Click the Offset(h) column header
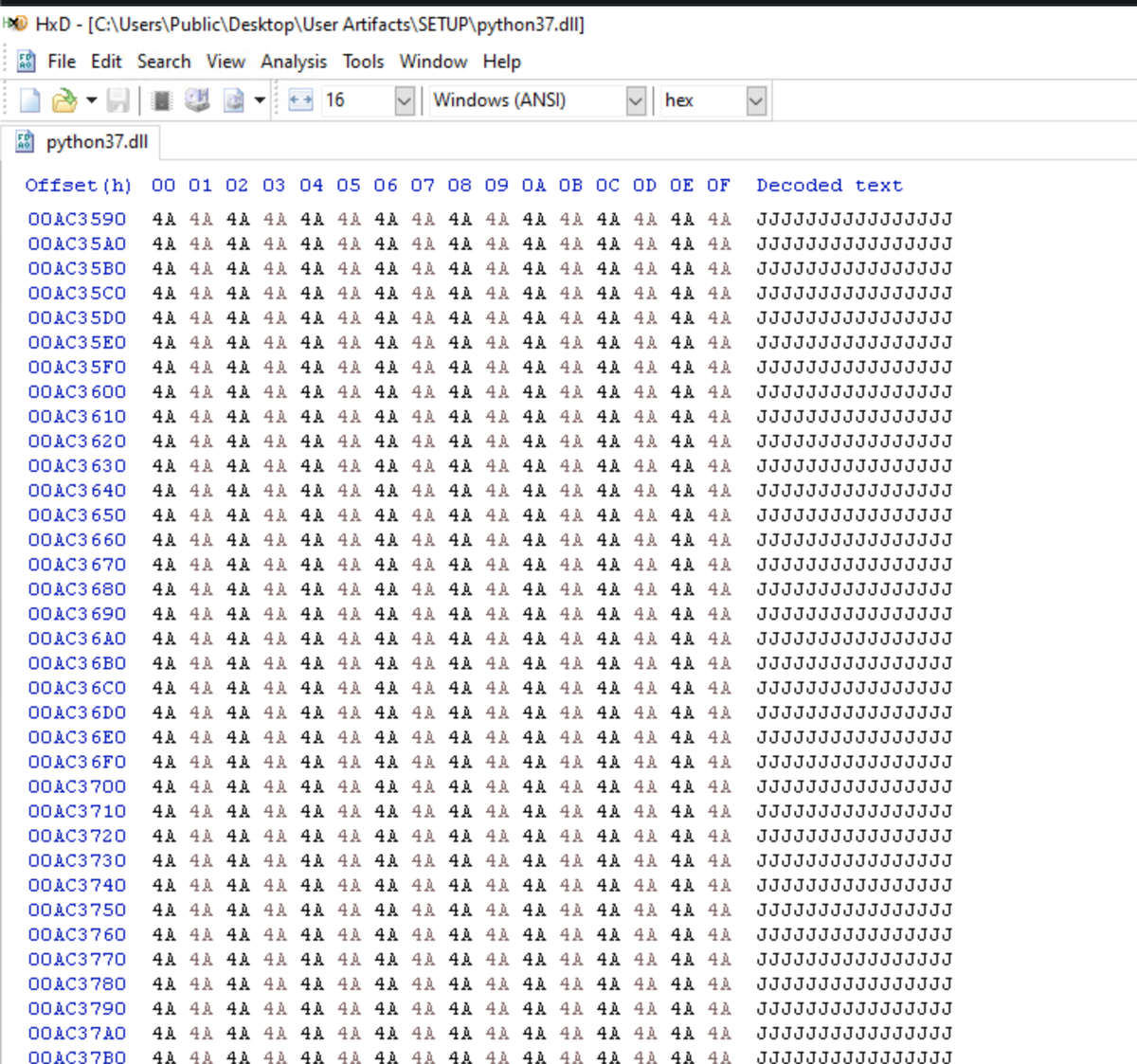The image size is (1137, 1064). tap(79, 186)
